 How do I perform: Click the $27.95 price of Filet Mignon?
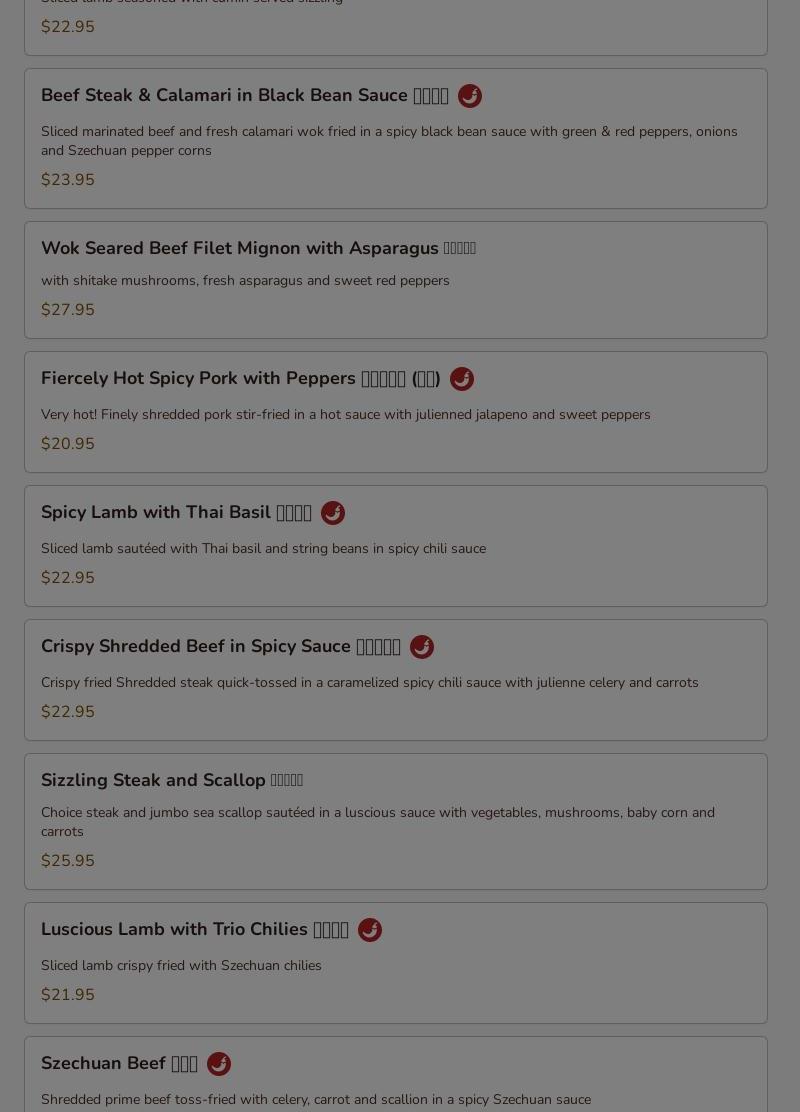pyautogui.click(x=67, y=310)
